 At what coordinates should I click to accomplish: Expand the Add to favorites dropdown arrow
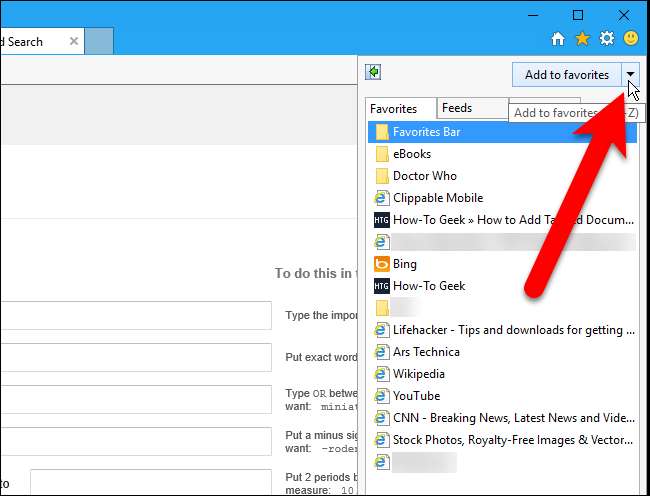[x=629, y=75]
